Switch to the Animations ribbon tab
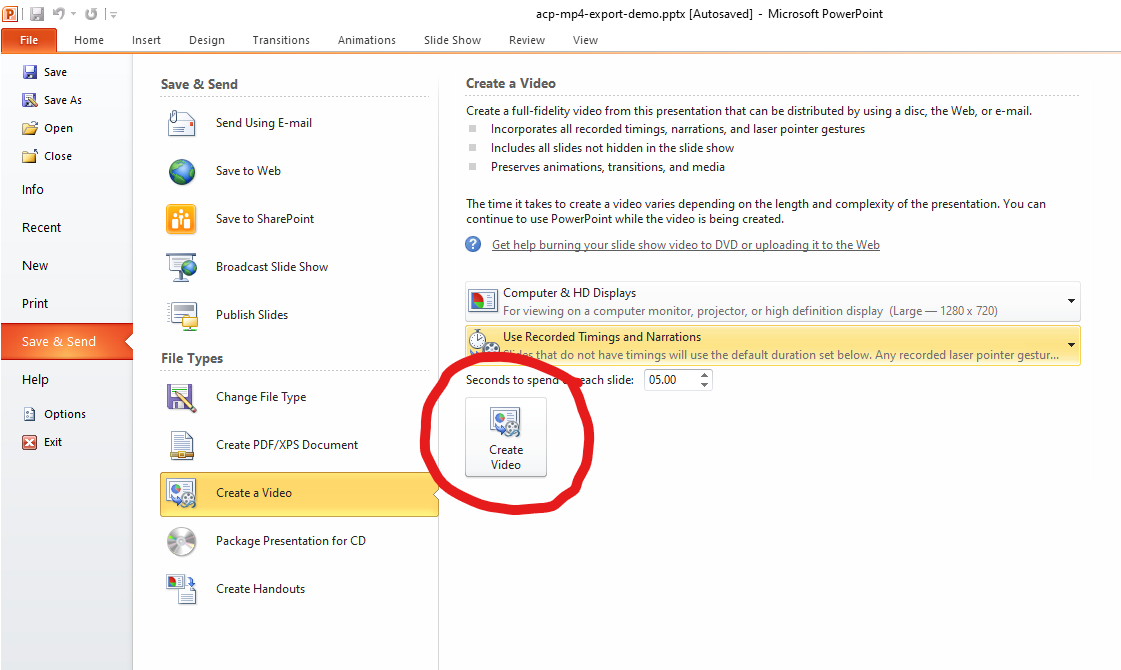This screenshot has width=1121, height=670. [x=366, y=40]
